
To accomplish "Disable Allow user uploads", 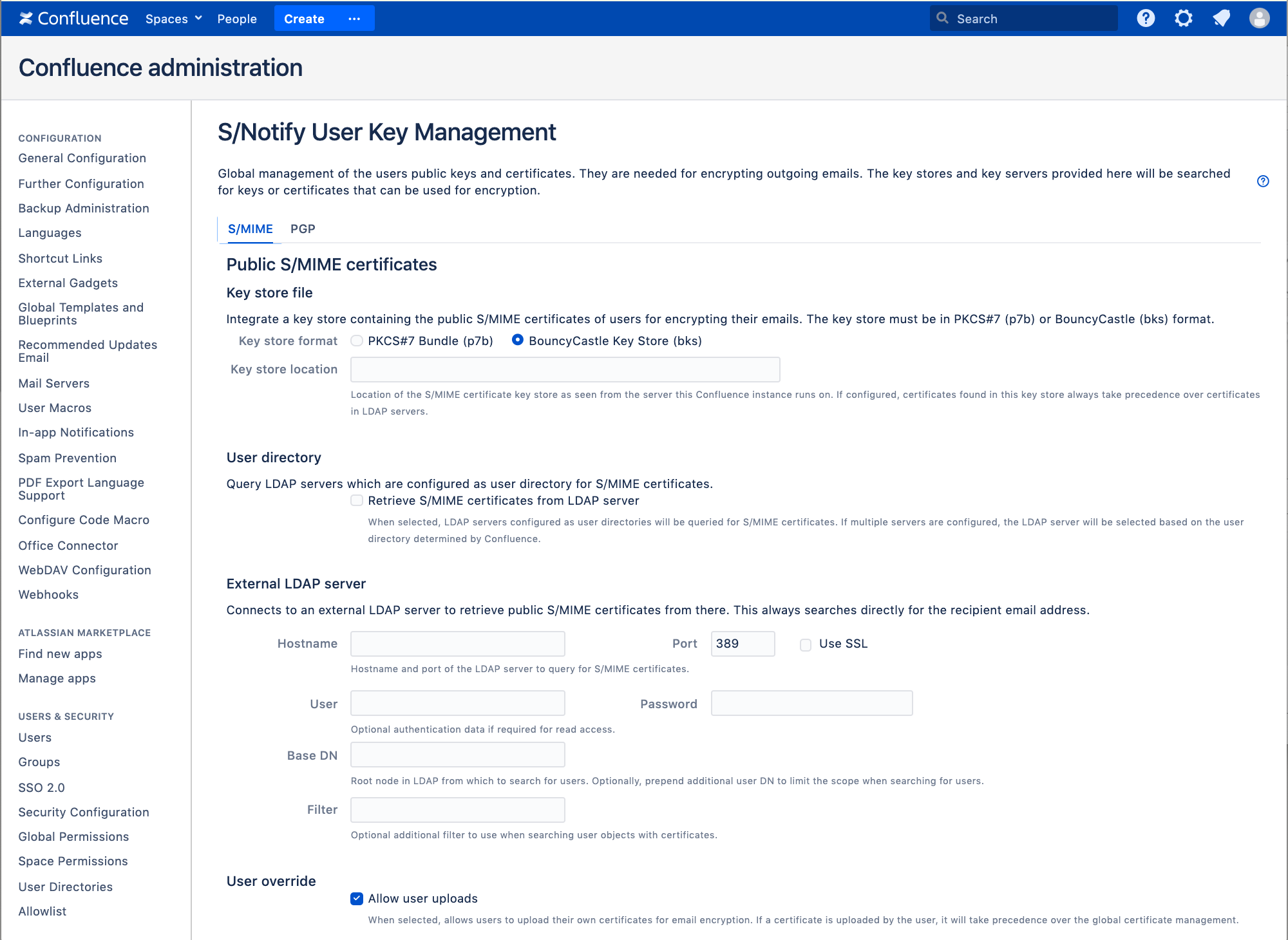I will click(x=357, y=898).
